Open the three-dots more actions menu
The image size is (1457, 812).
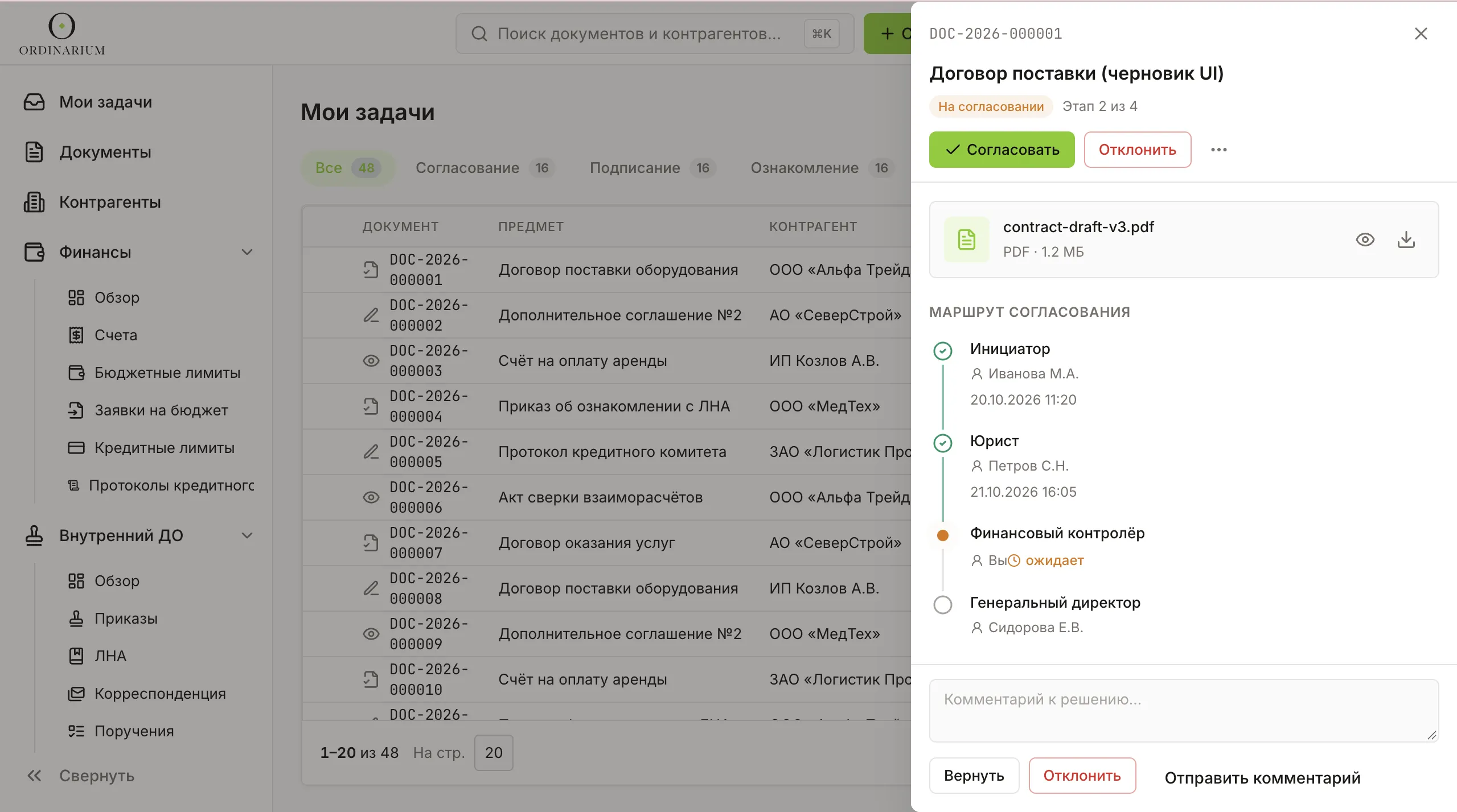coord(1218,150)
